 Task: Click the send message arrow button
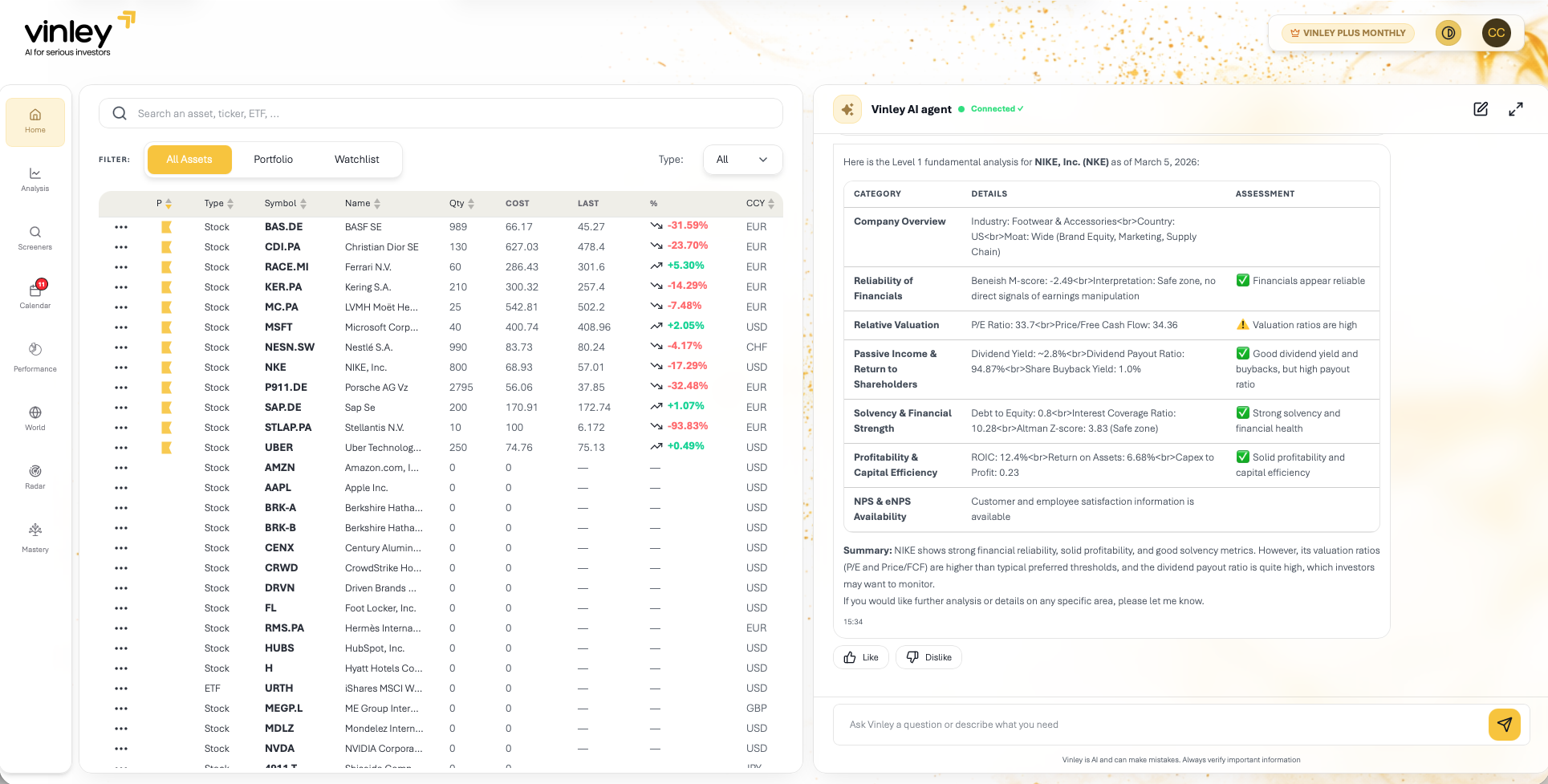1505,725
